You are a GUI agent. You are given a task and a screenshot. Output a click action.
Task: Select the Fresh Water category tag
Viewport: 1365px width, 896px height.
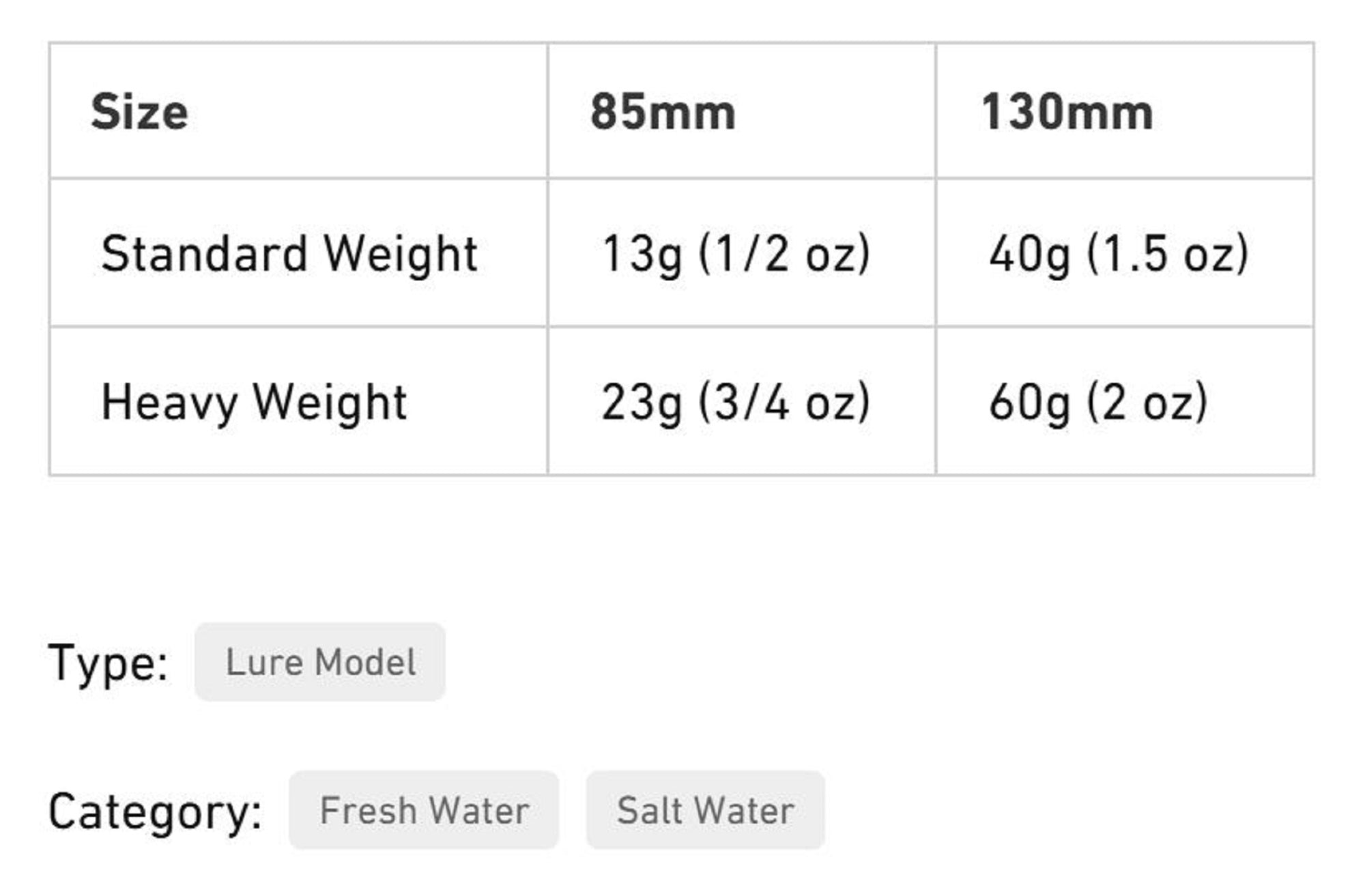424,811
